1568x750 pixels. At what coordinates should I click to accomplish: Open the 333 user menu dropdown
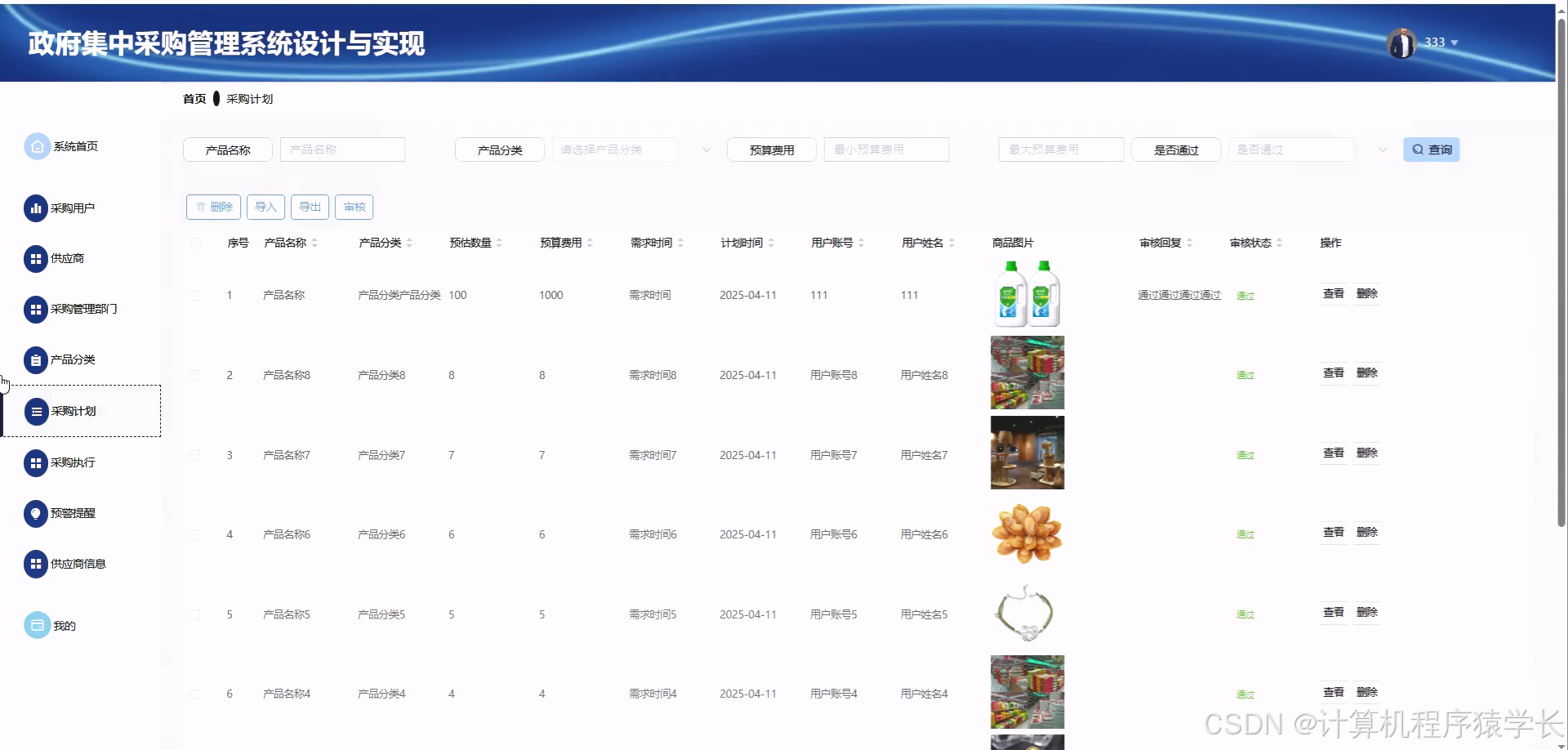(1440, 42)
